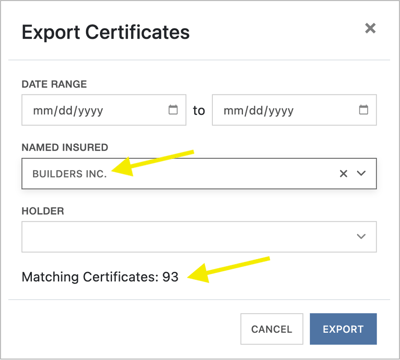Focus the end date mm/dd/yyyy field
The width and height of the screenshot is (400, 360).
294,110
